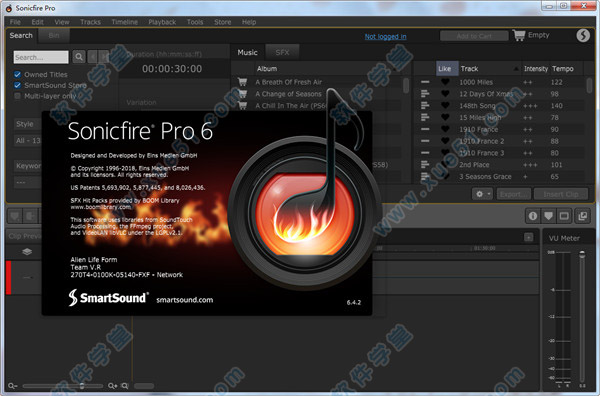
Task: Like the 15 Miles High track
Action: tap(445, 117)
